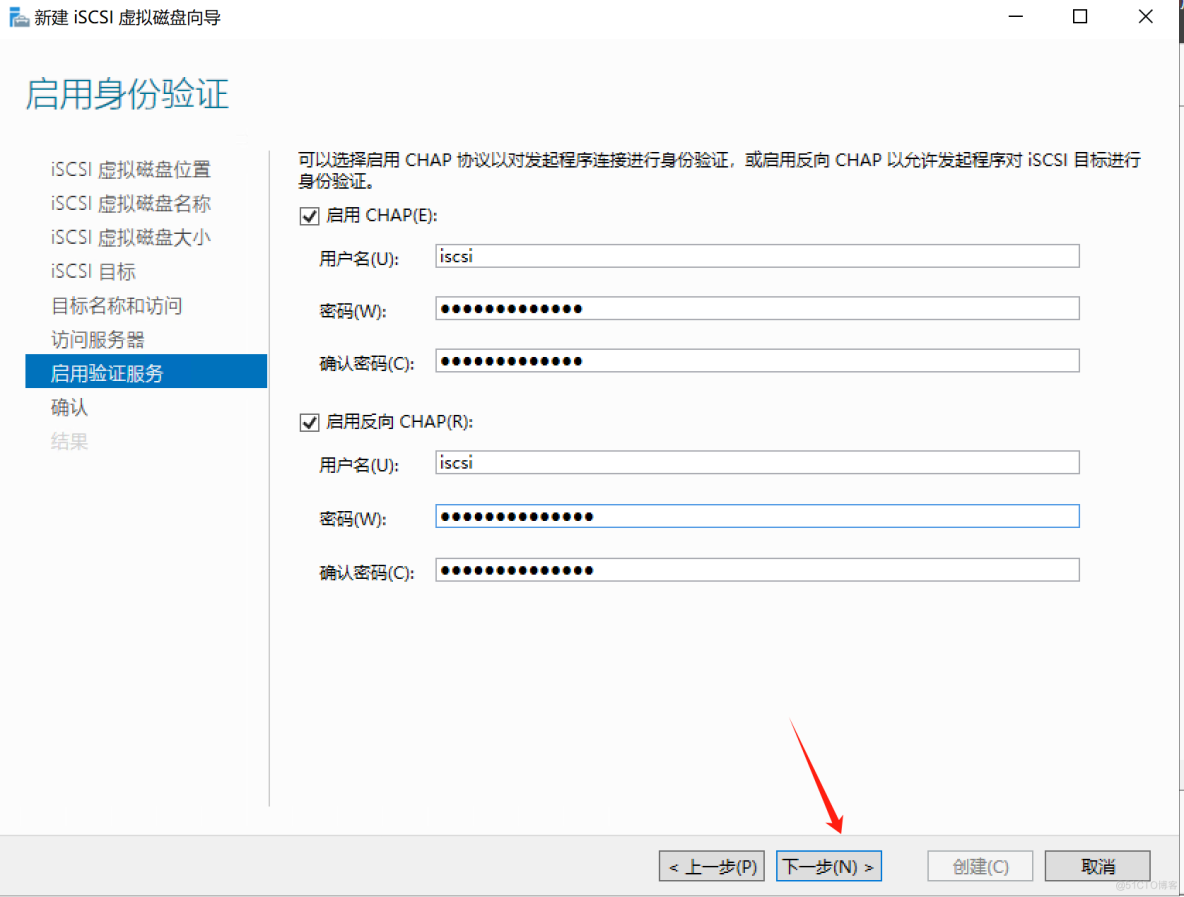
Task: Click the 新建 iSCSI 虚拟磁盘向导 title text
Action: click(128, 17)
